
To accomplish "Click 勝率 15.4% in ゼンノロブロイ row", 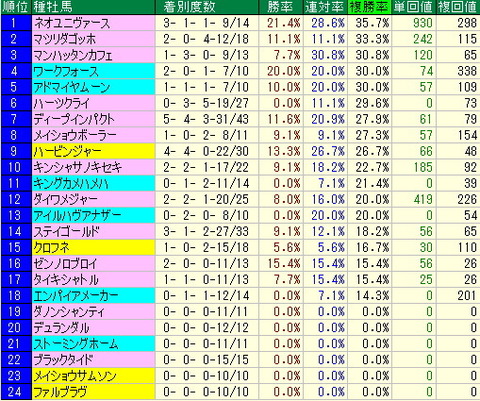I will 284,263.
